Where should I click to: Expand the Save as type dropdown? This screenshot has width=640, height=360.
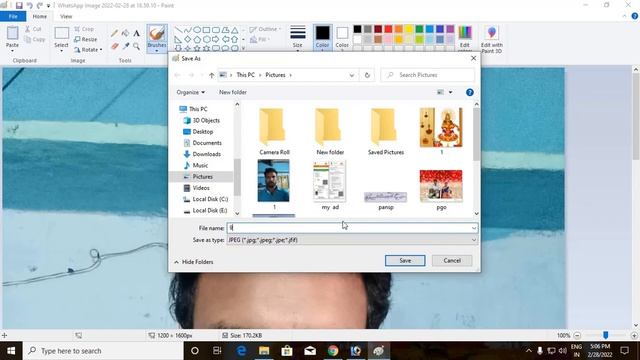(x=473, y=240)
